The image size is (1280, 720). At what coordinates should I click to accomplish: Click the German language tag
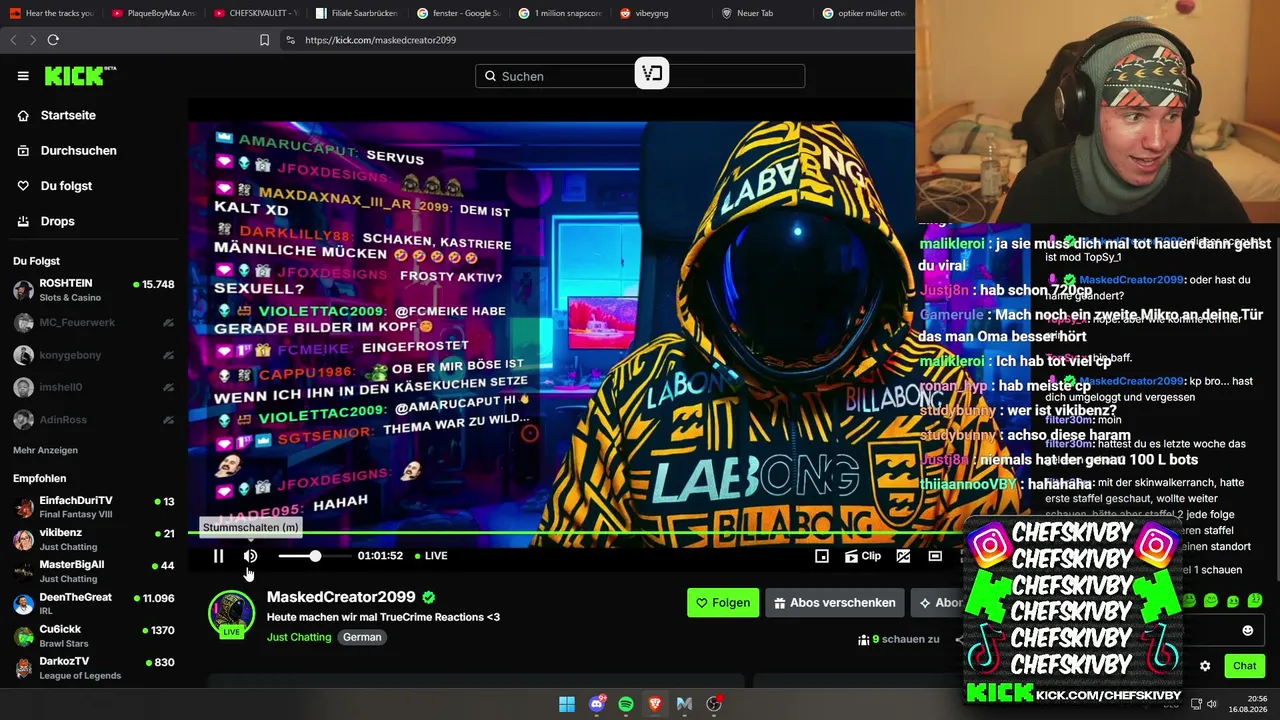click(x=362, y=637)
